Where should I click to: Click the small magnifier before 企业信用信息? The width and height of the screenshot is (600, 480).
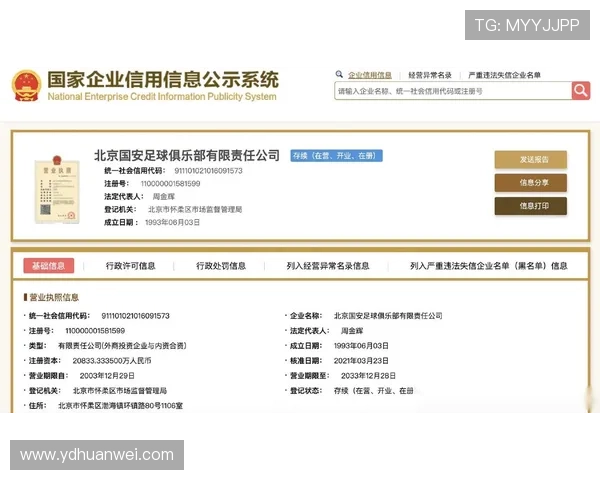[339, 74]
